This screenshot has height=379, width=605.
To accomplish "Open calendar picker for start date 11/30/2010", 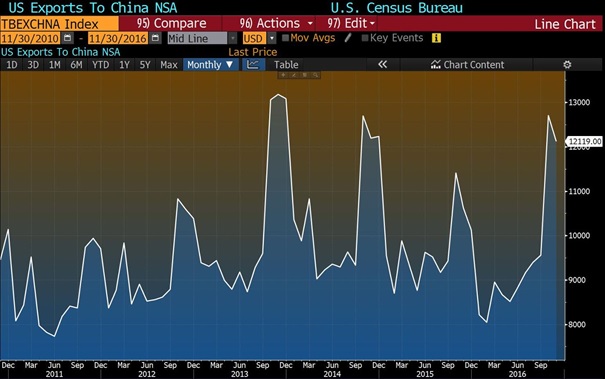I will [68, 38].
